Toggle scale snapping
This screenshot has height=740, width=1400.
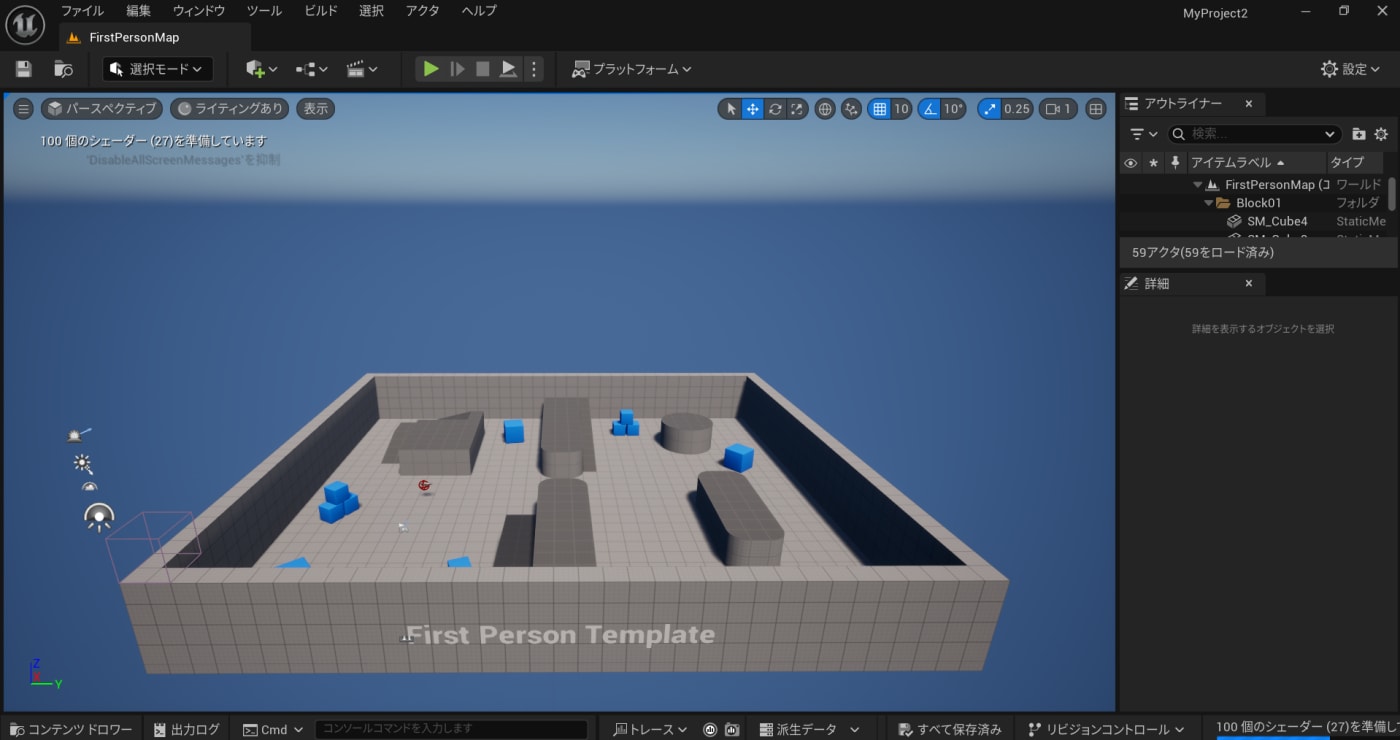pos(989,109)
